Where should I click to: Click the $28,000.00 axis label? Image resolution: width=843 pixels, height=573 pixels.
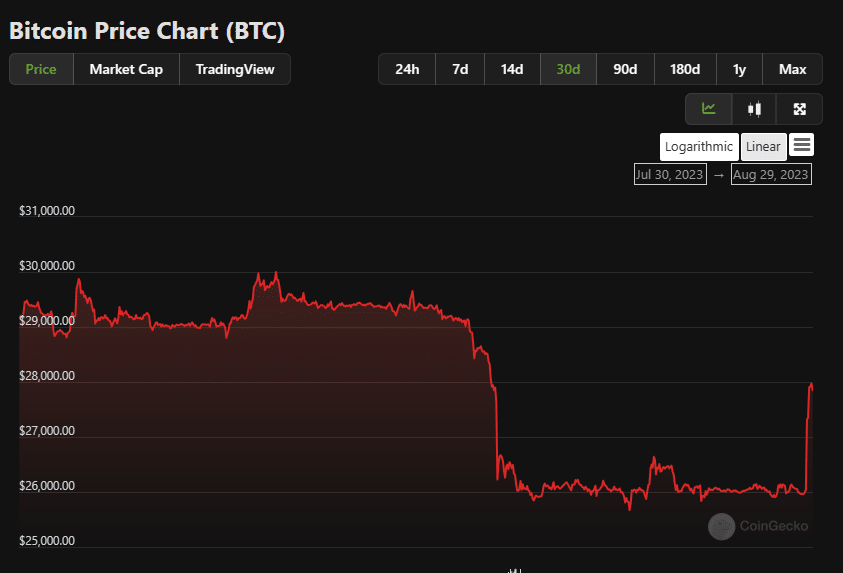pos(47,376)
